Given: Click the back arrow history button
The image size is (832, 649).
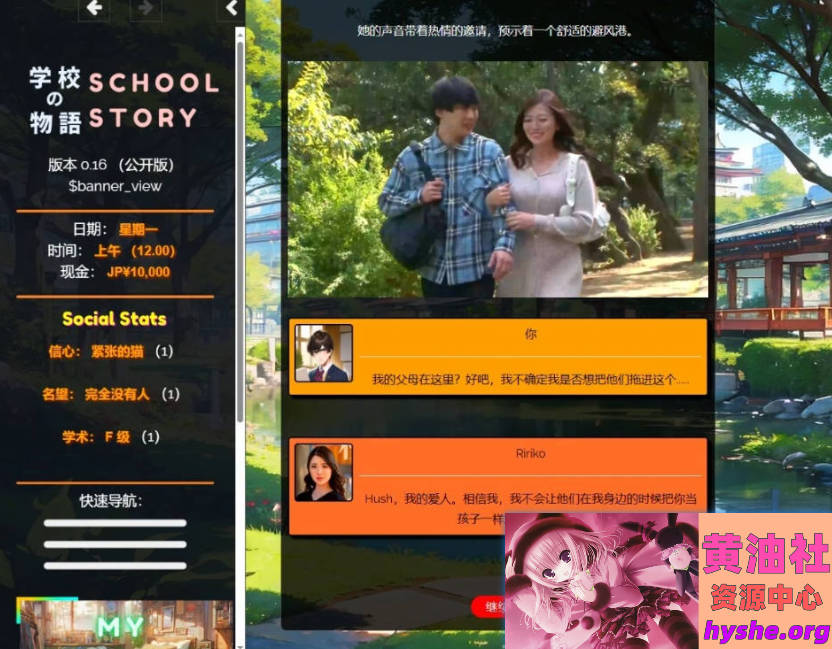Looking at the screenshot, I should (x=94, y=9).
